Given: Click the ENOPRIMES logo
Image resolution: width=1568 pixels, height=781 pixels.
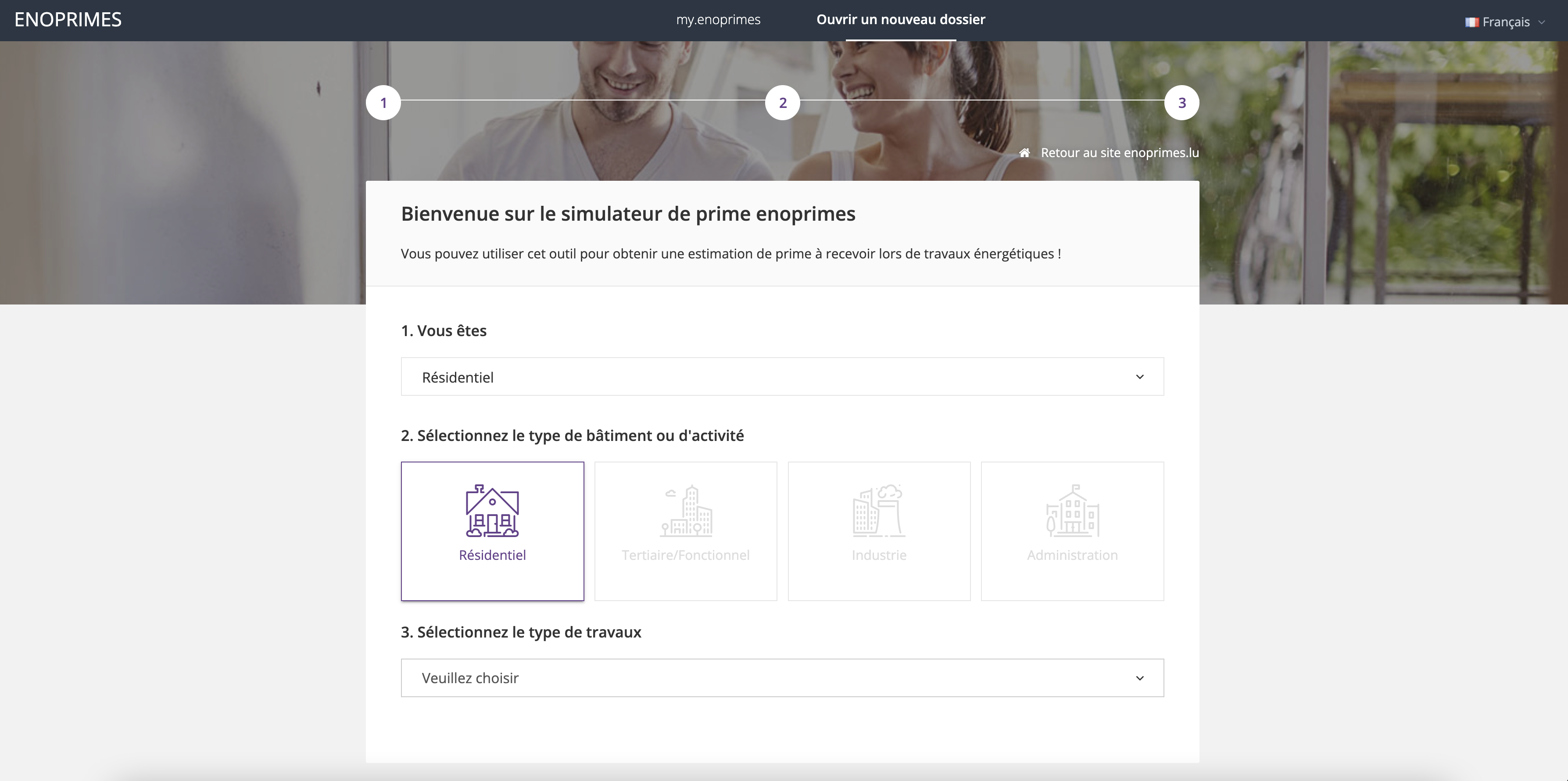Looking at the screenshot, I should coord(68,20).
